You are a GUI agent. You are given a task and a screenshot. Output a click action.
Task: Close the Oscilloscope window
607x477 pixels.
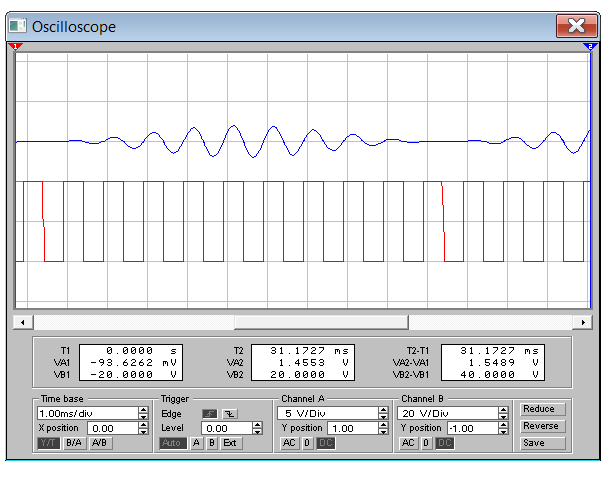coord(576,26)
